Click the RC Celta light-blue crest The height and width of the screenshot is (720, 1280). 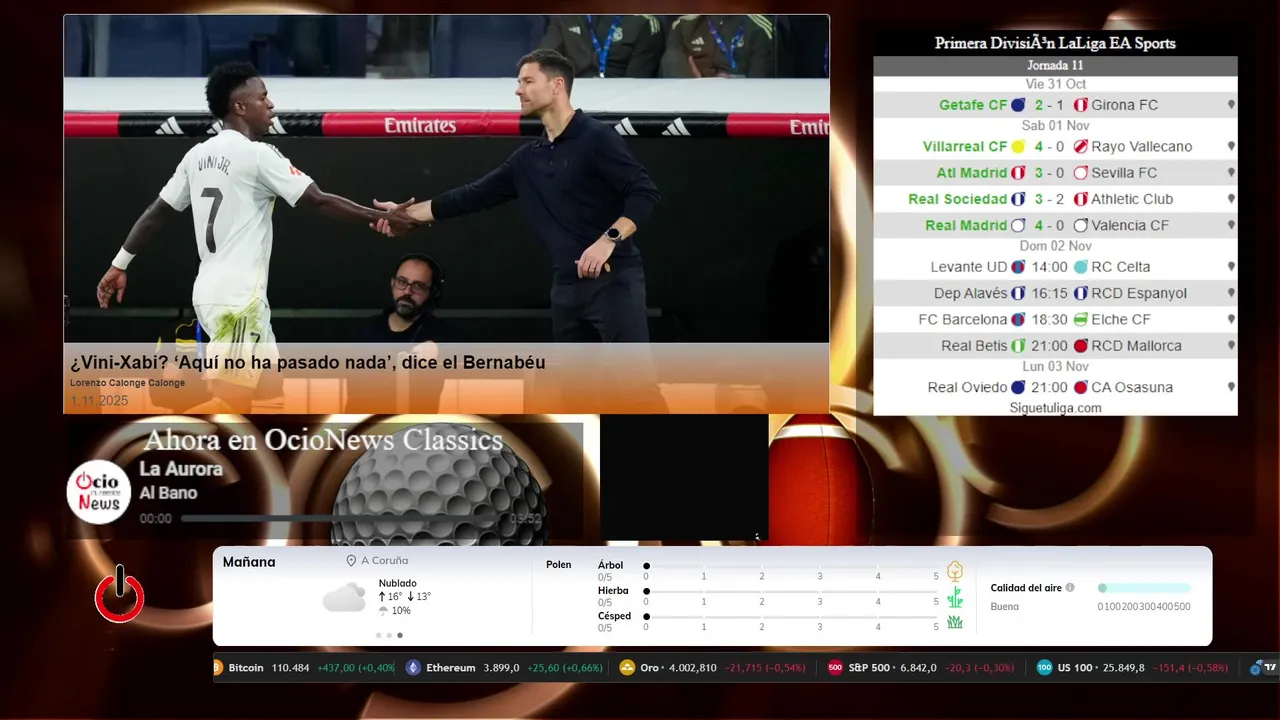coord(1080,267)
